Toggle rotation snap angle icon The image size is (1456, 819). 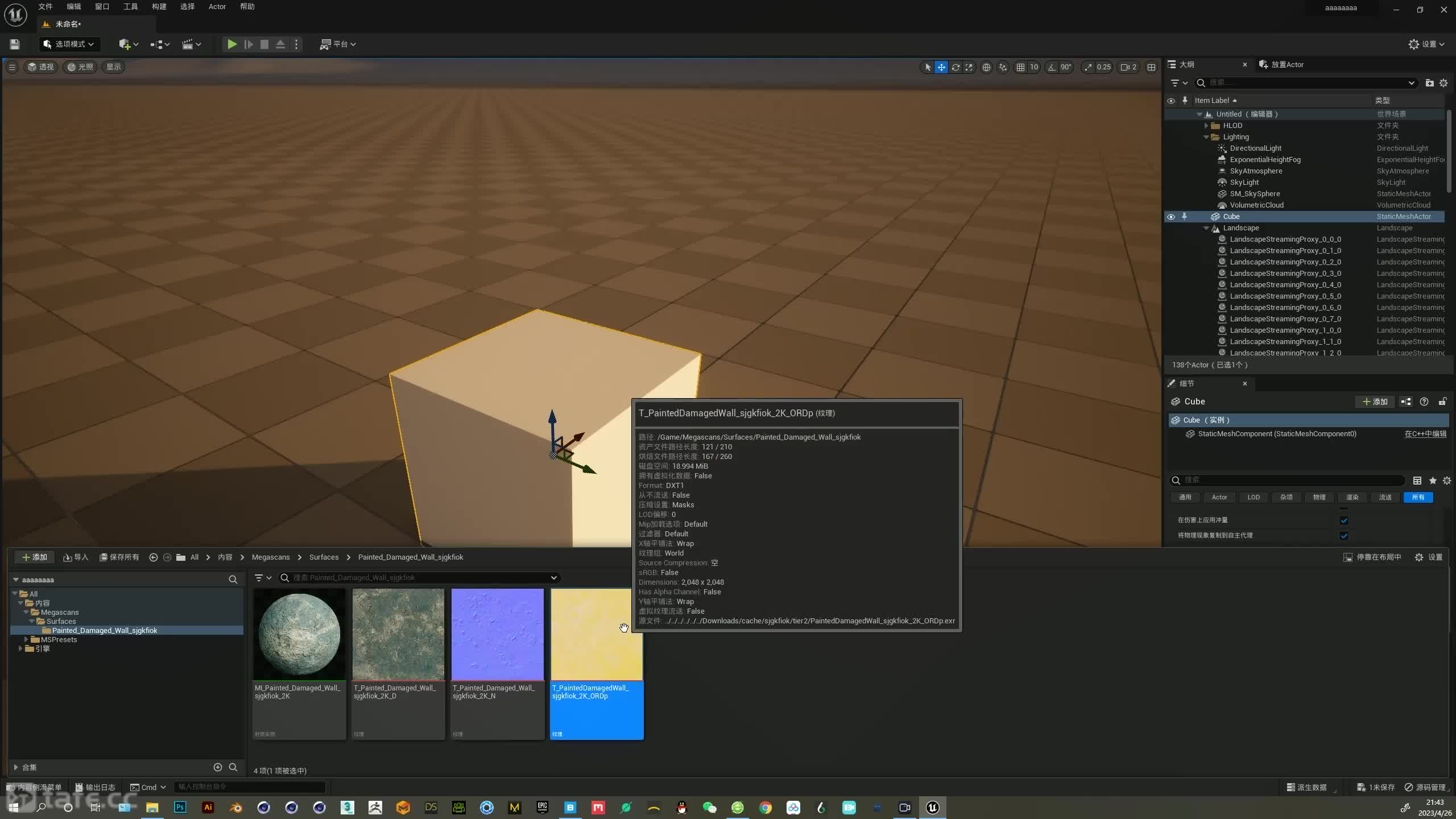pos(1052,67)
